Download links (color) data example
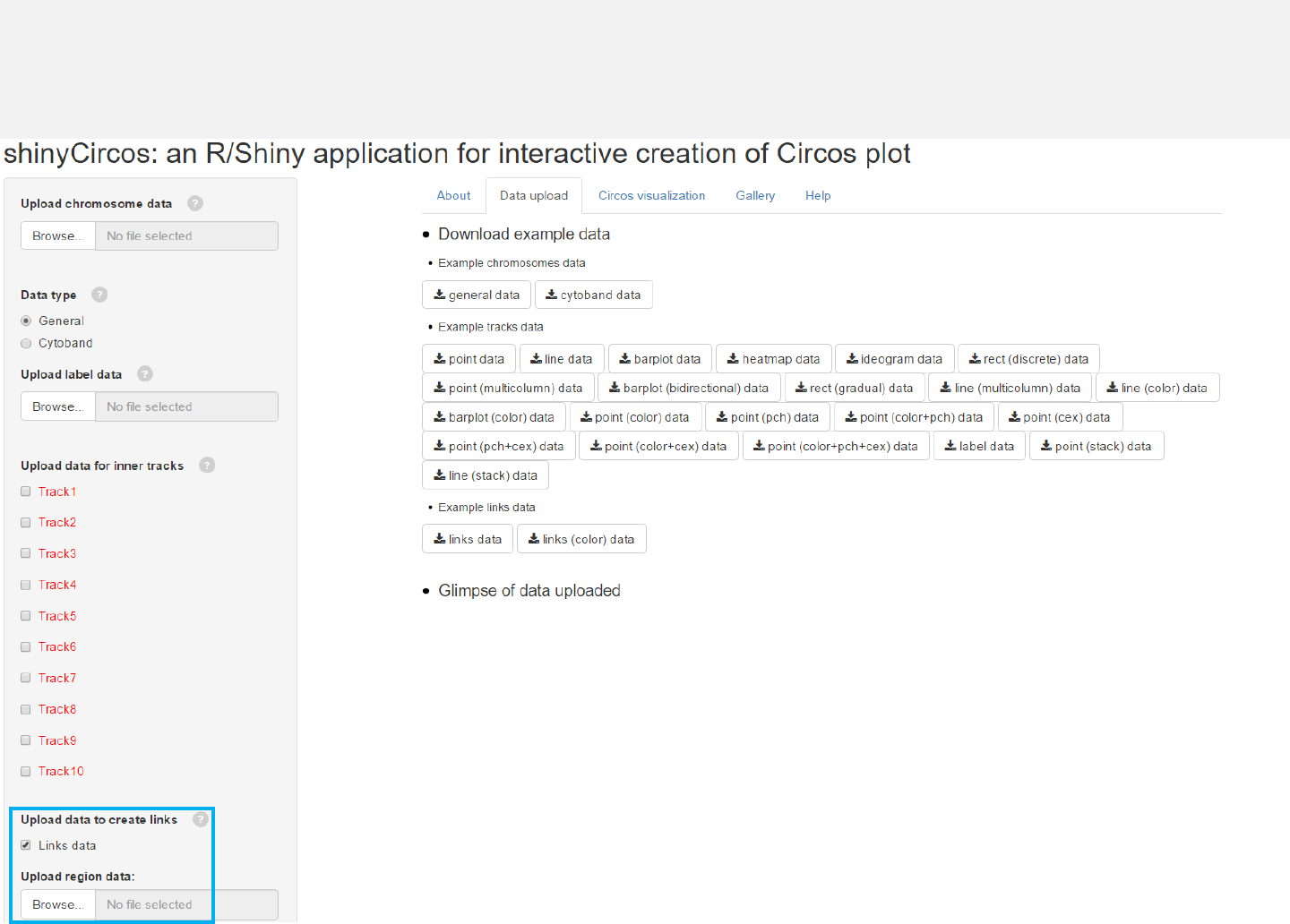The height and width of the screenshot is (924, 1290). pyautogui.click(x=581, y=539)
